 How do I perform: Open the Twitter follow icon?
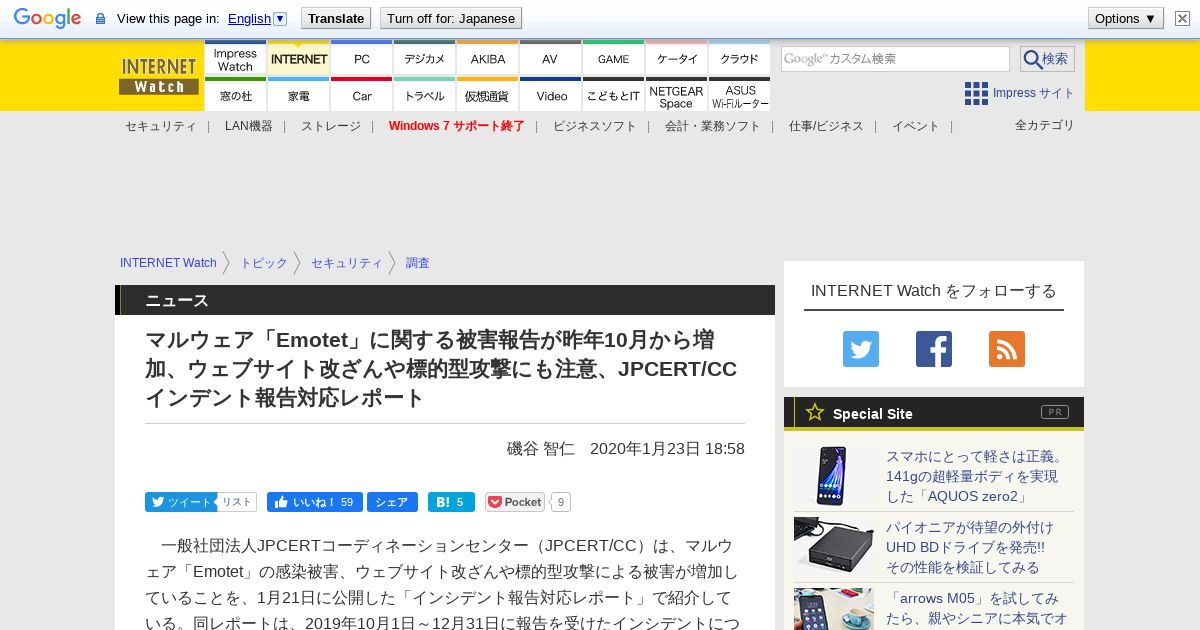coord(860,349)
